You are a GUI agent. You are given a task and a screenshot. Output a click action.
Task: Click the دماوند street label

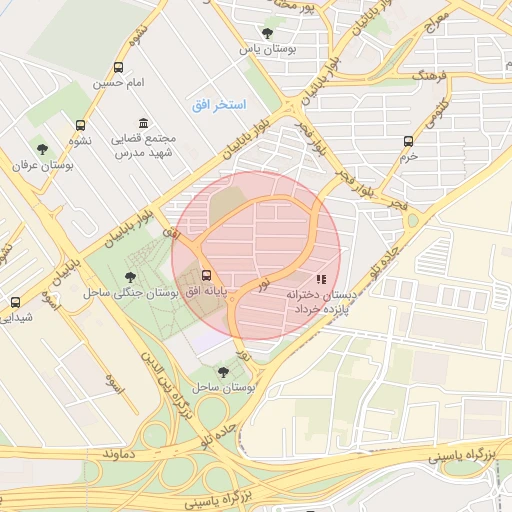[x=119, y=454]
